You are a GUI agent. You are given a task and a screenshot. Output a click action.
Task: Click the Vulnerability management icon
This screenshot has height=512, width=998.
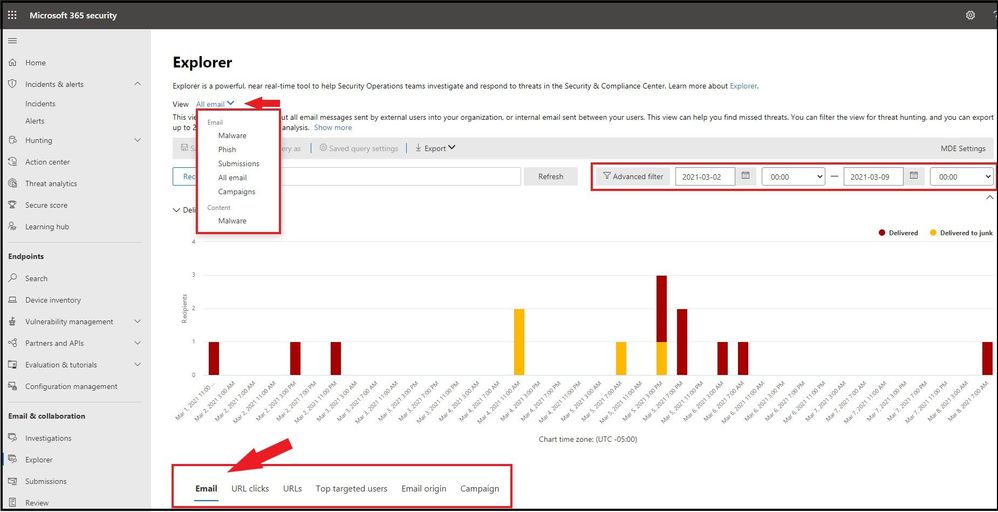click(x=12, y=322)
